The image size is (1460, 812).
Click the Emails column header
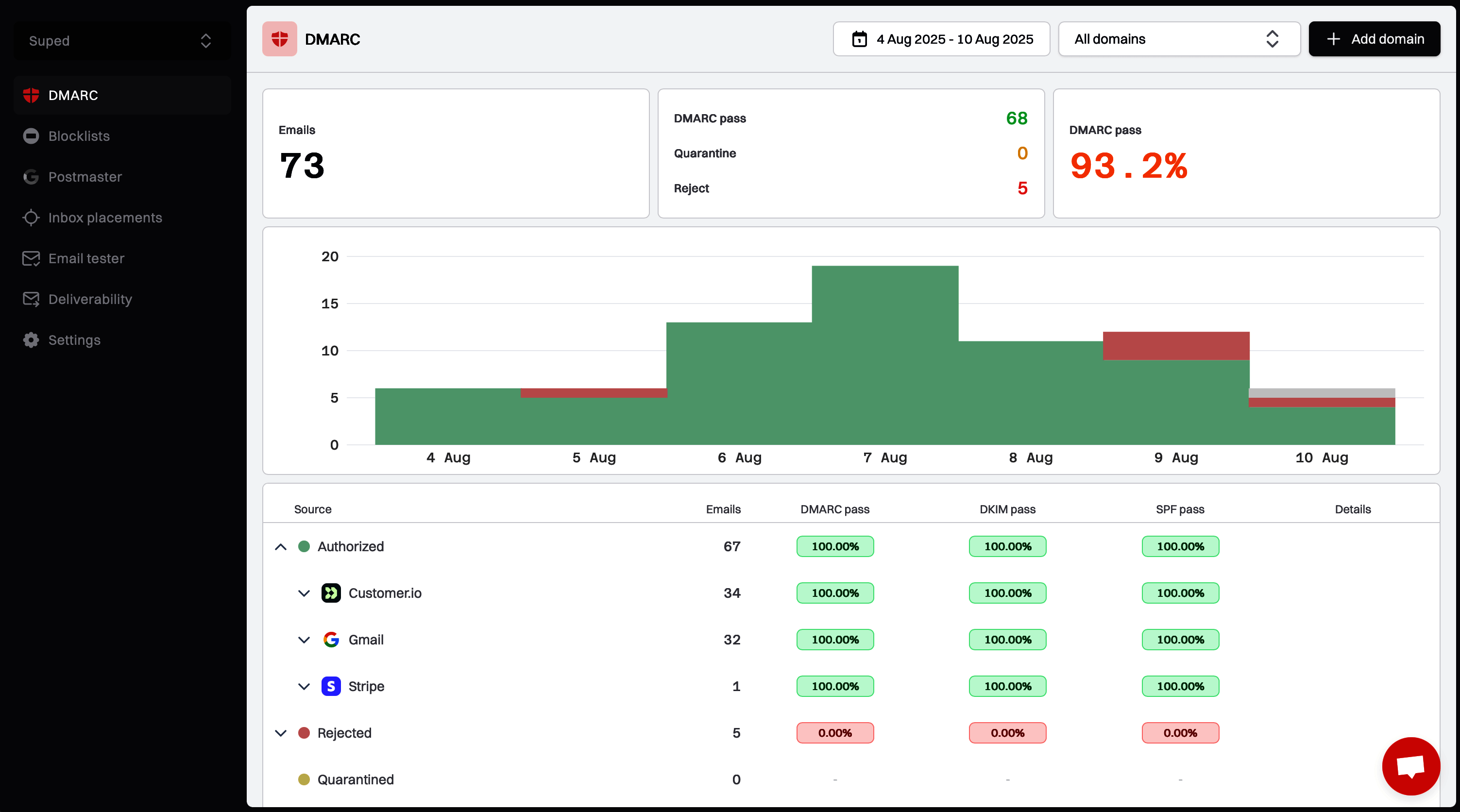coord(723,509)
